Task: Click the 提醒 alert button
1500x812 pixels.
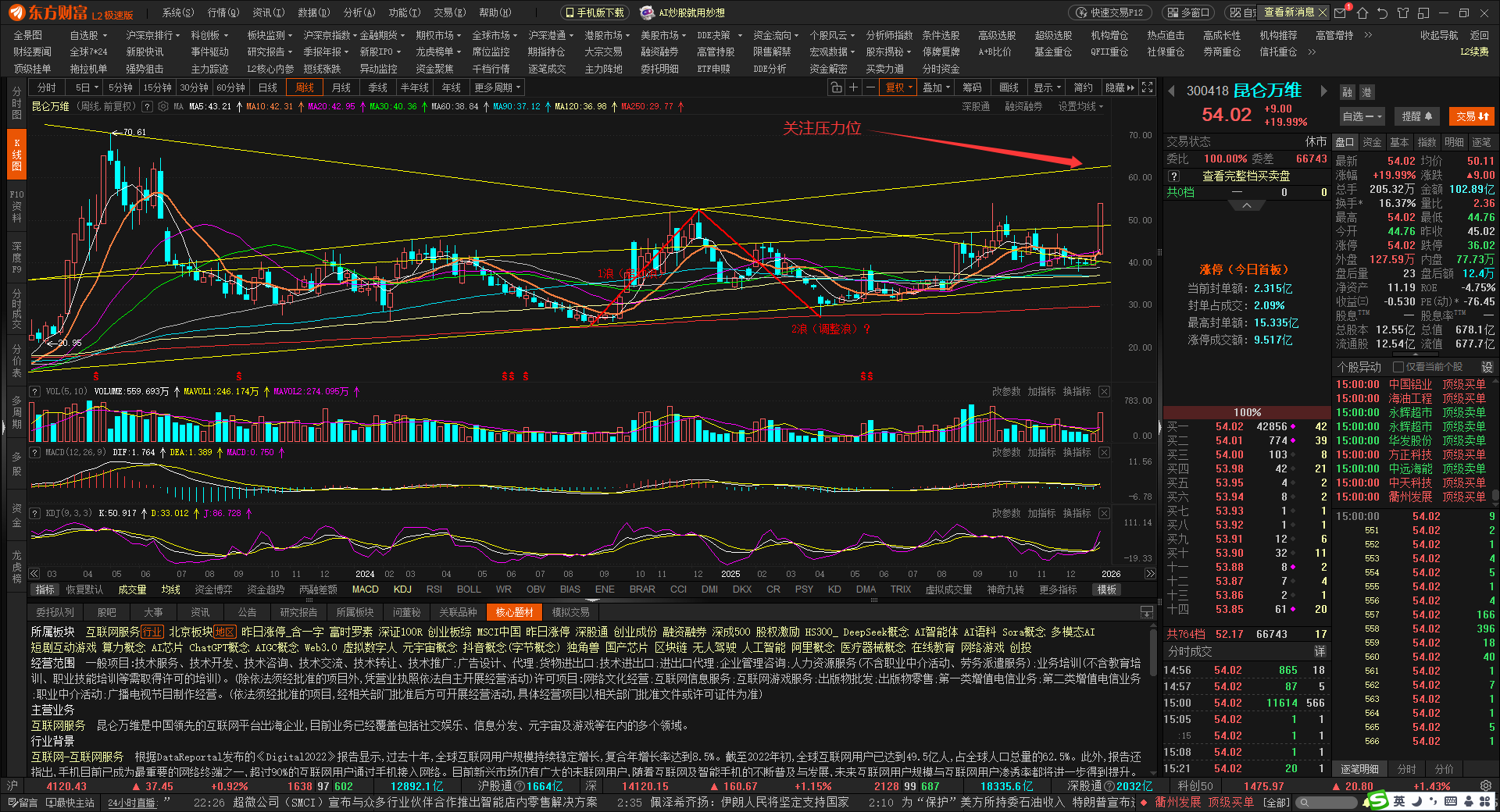Action: point(1416,116)
